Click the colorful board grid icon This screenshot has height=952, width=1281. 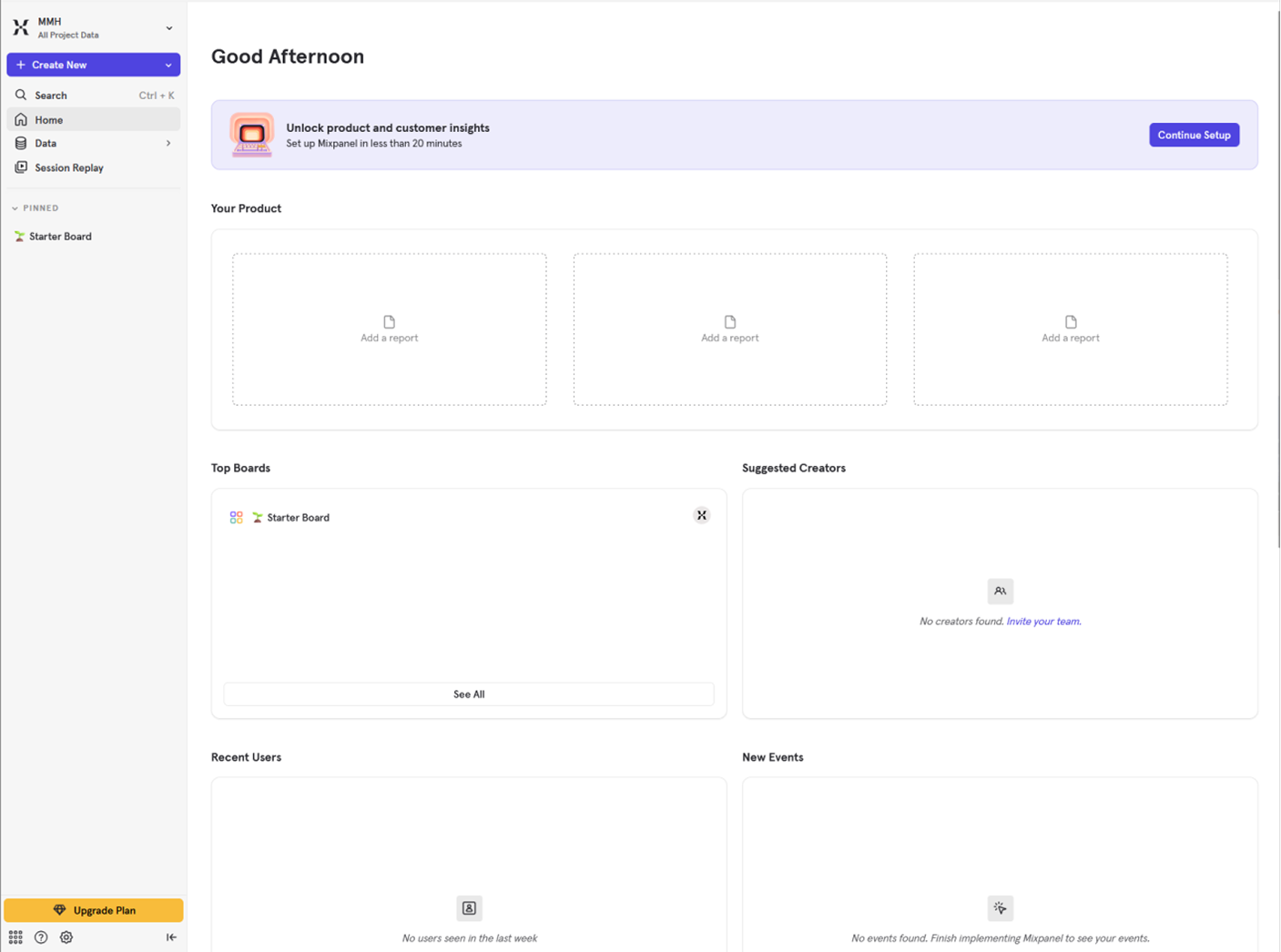[236, 517]
